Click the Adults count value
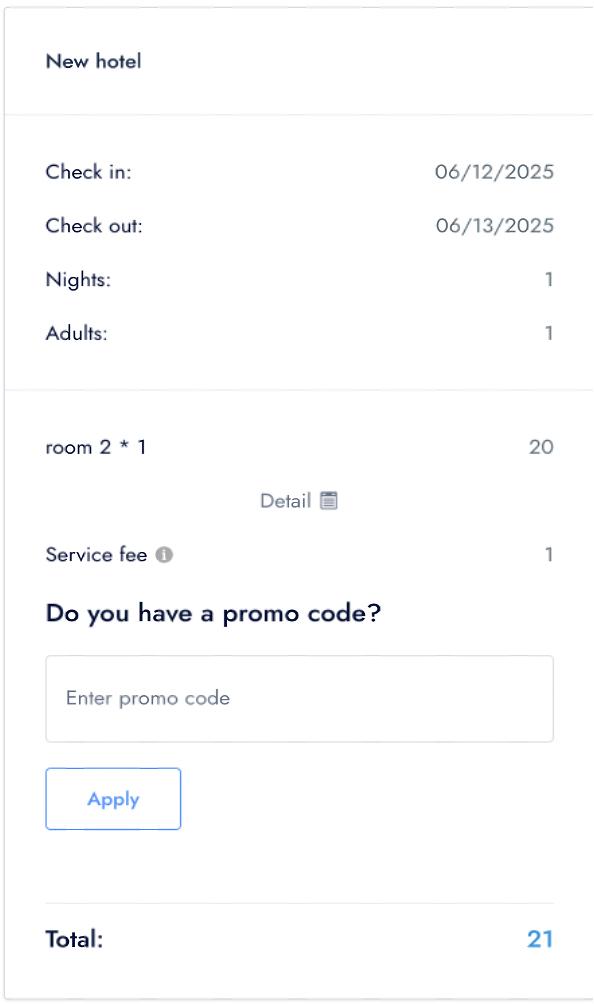Image resolution: width=594 pixels, height=1004 pixels. pyautogui.click(x=549, y=333)
